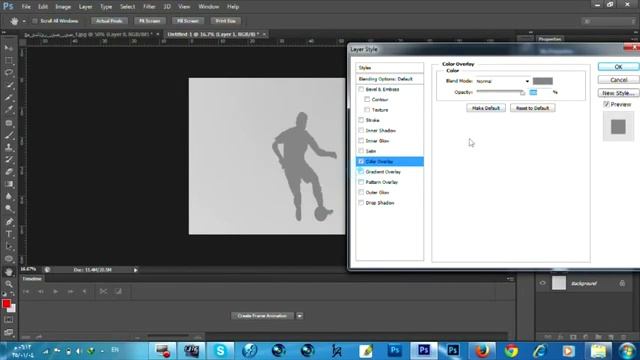Viewport: 640px width, 360px height.
Task: Open the Blend Mode dropdown
Action: point(502,81)
